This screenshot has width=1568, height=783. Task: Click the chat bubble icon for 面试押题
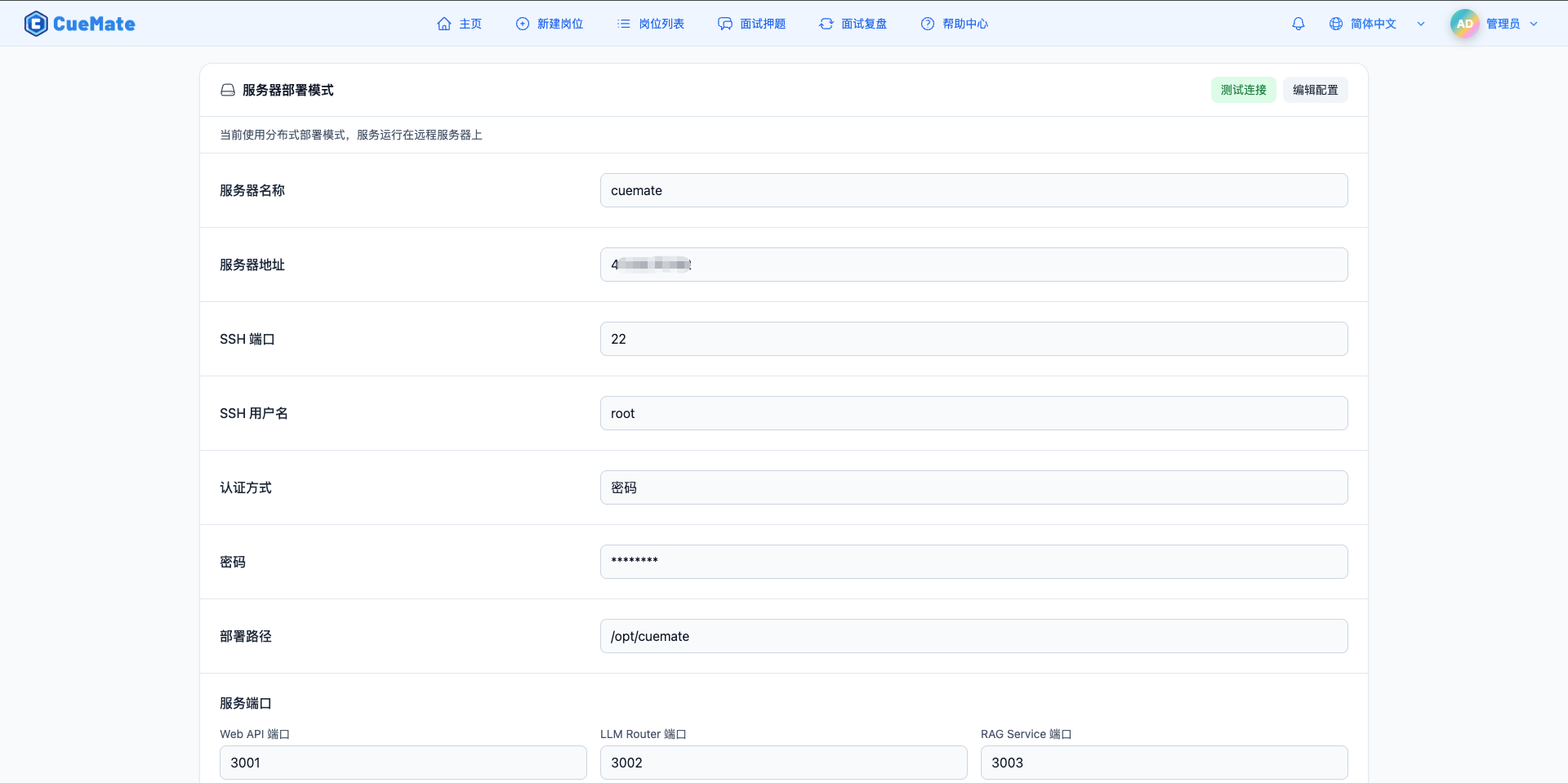[725, 24]
